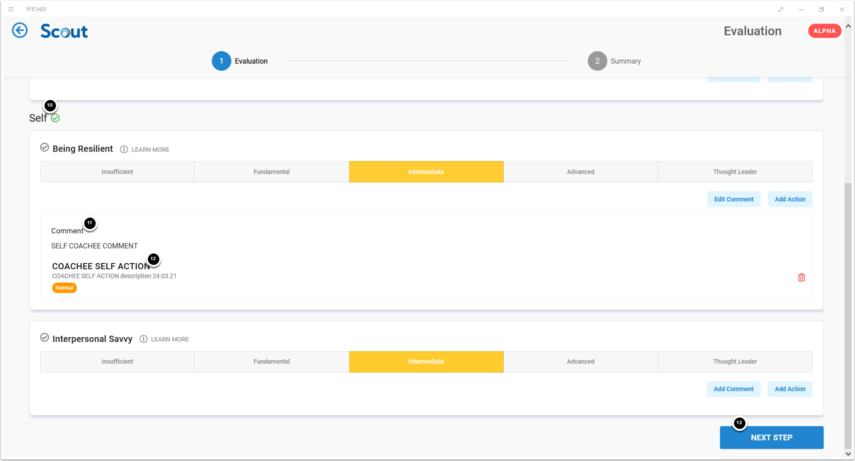Image resolution: width=855 pixels, height=461 pixels.
Task: Click the info icon beside Being Resilient
Action: 124,149
